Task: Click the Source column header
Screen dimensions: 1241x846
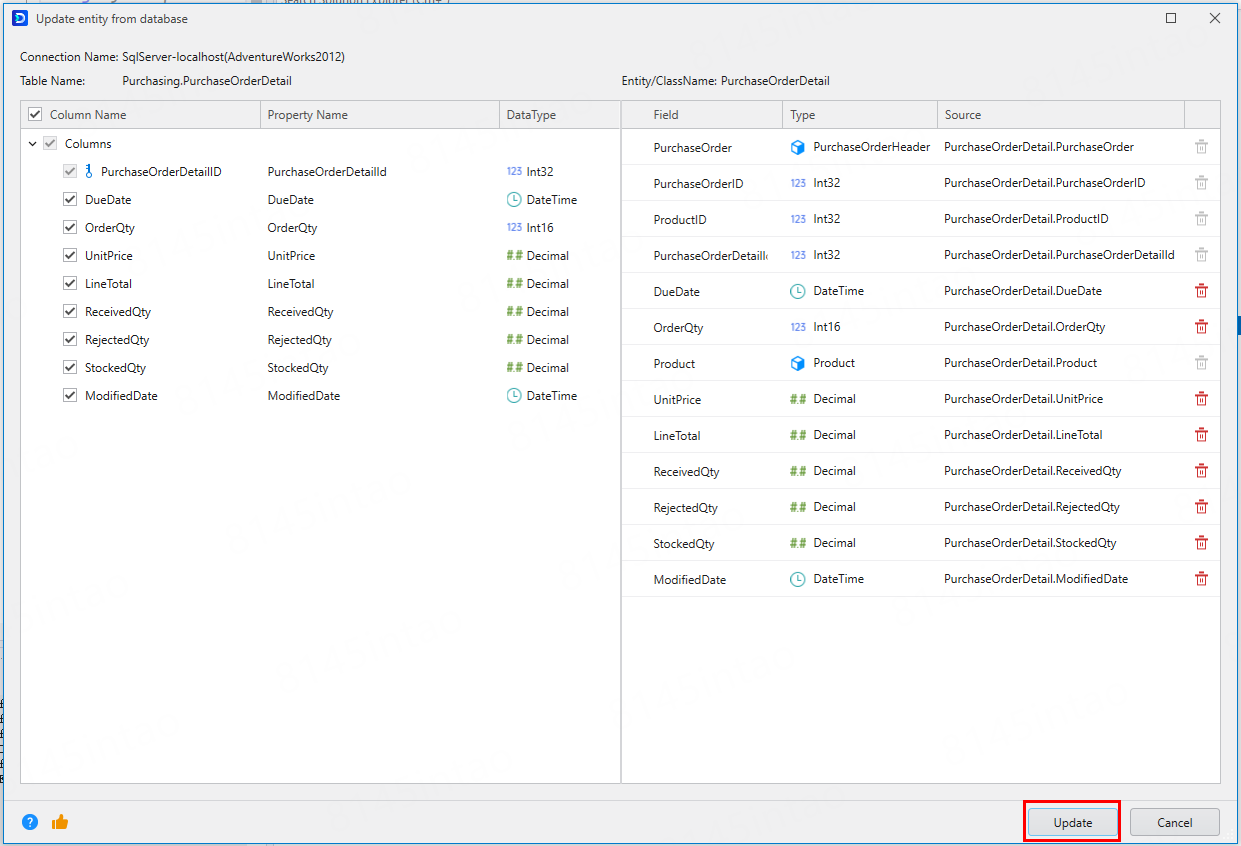Action: click(963, 115)
